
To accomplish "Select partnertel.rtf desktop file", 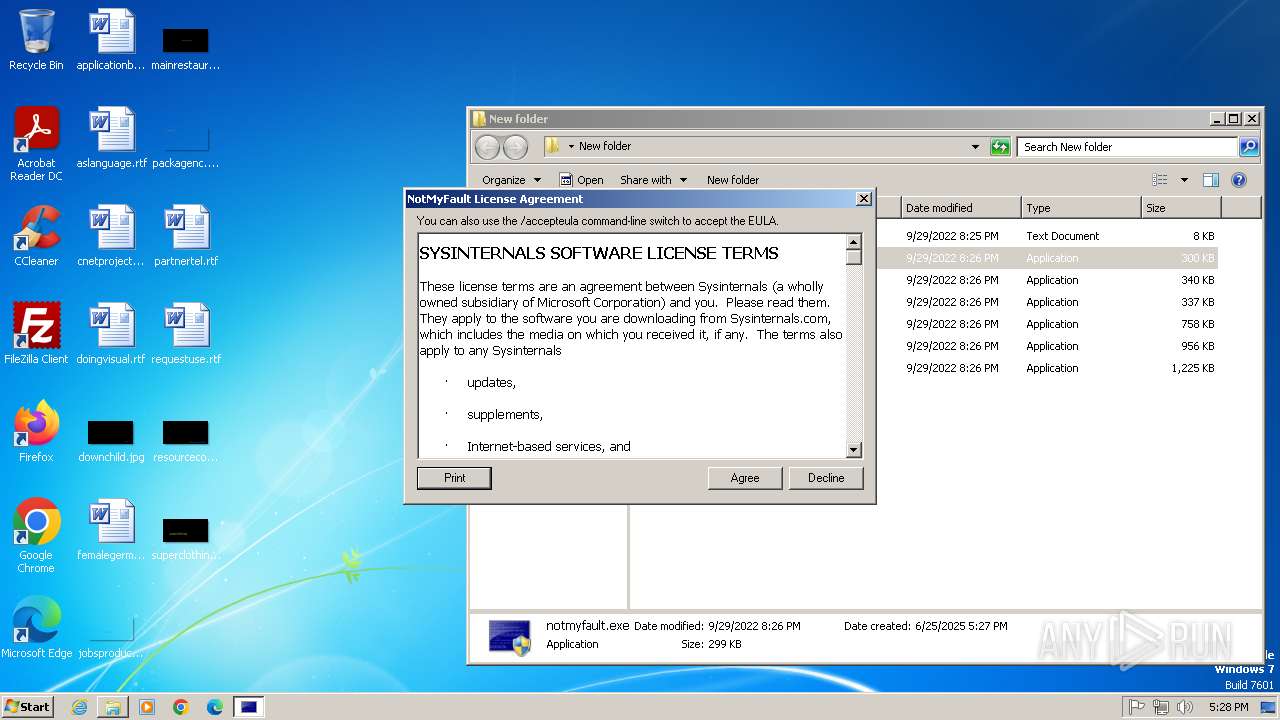I will [186, 236].
